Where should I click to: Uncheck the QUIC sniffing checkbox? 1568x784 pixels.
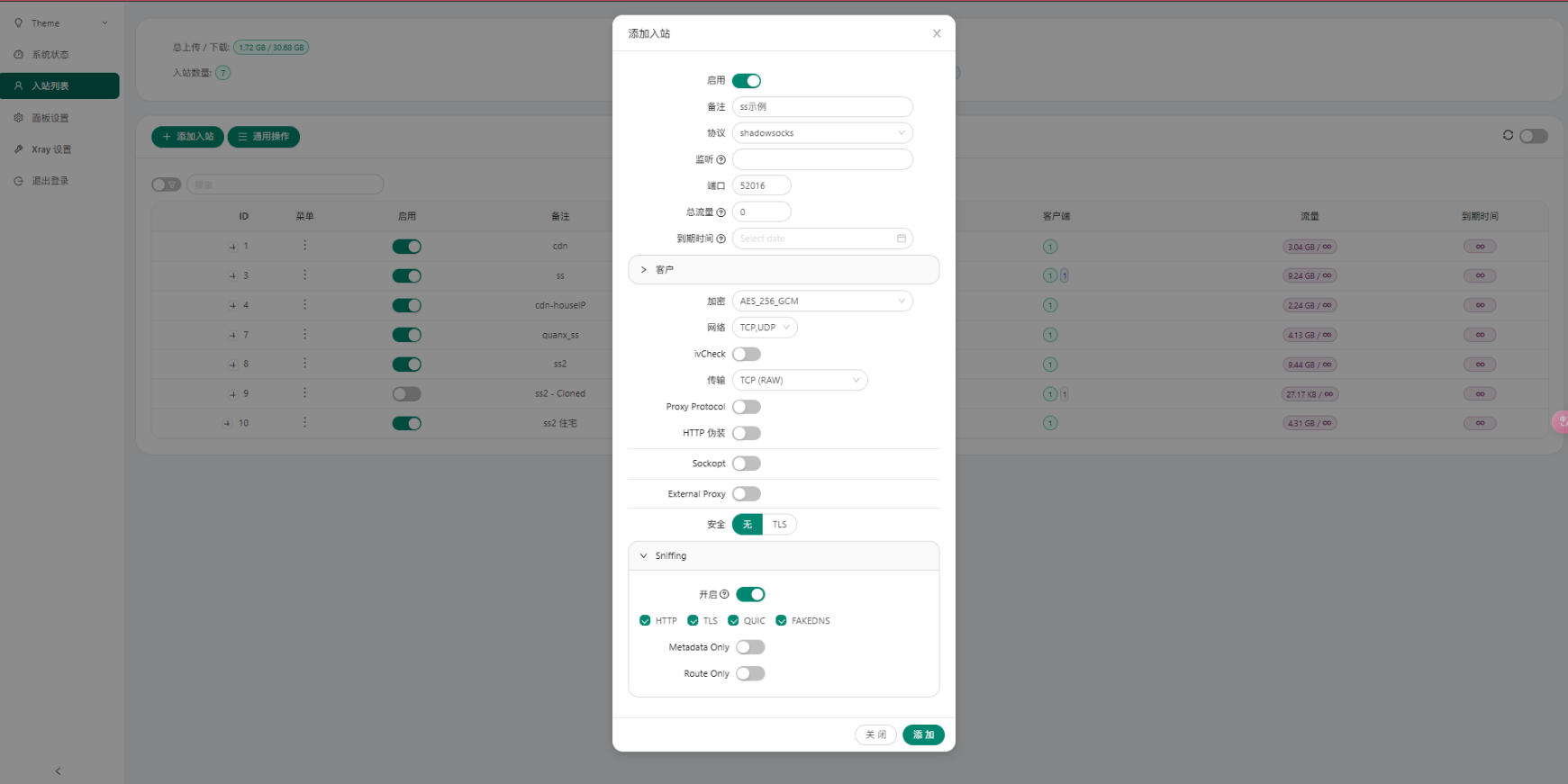[x=733, y=621]
